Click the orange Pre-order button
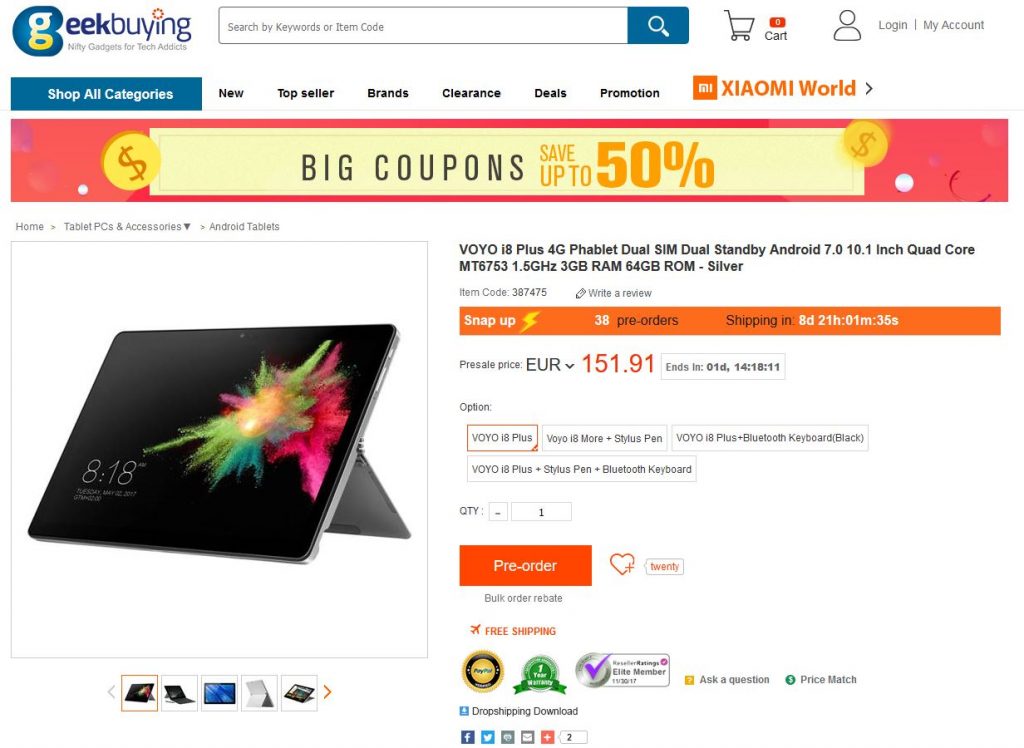1024x748 pixels. [x=525, y=565]
